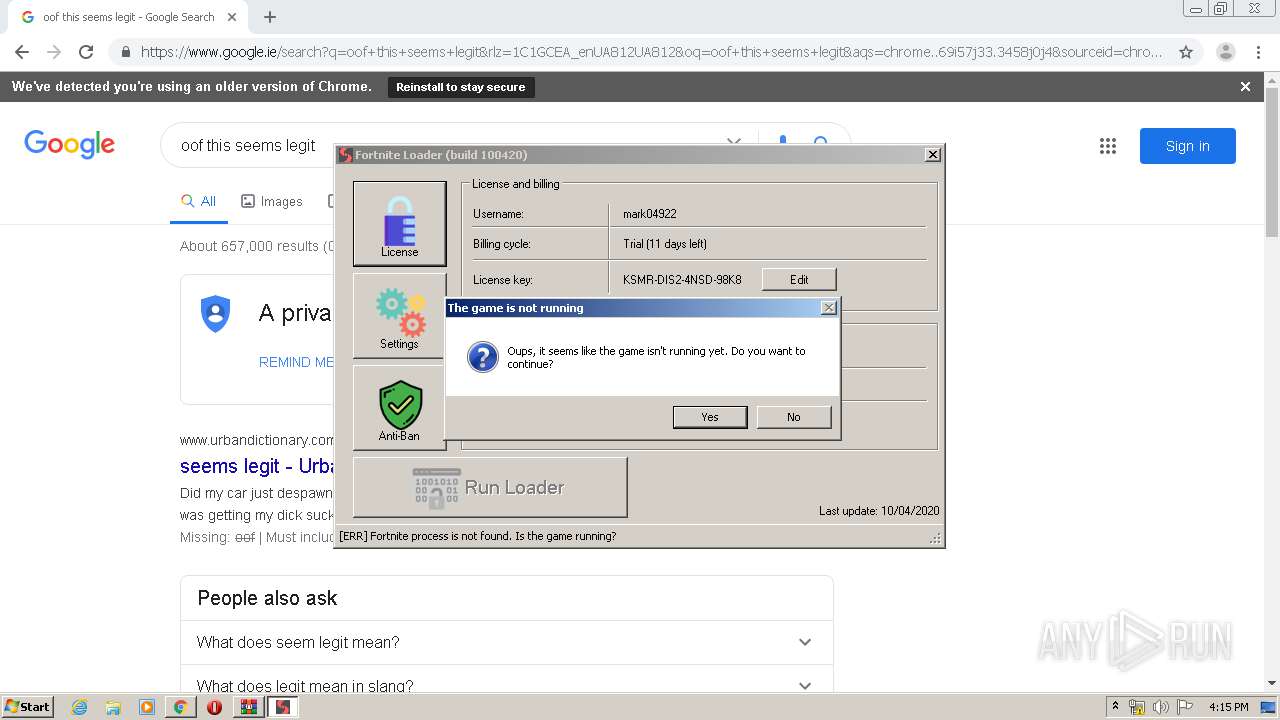Dismiss the older Chrome version warning bar
The height and width of the screenshot is (720, 1280).
(1245, 87)
